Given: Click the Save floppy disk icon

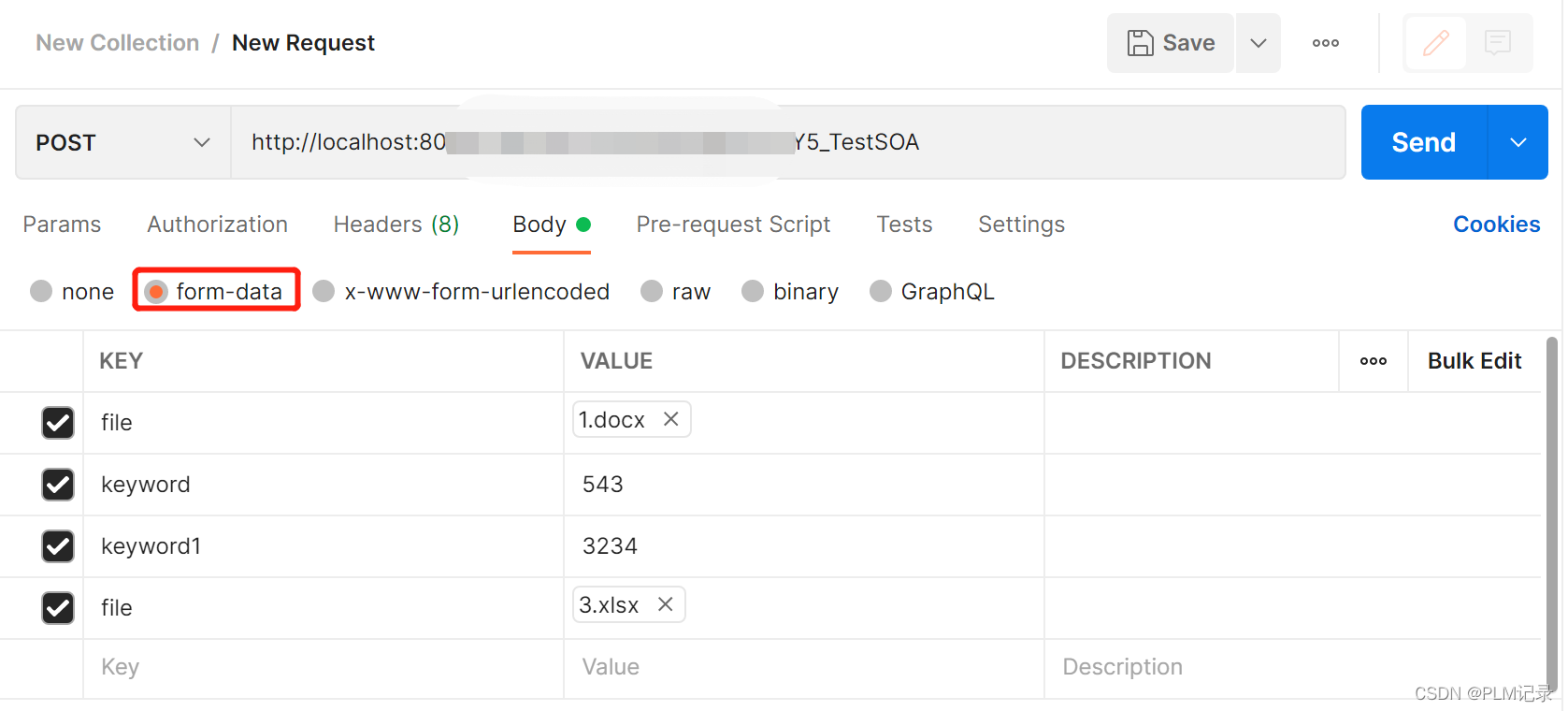Looking at the screenshot, I should [1140, 43].
